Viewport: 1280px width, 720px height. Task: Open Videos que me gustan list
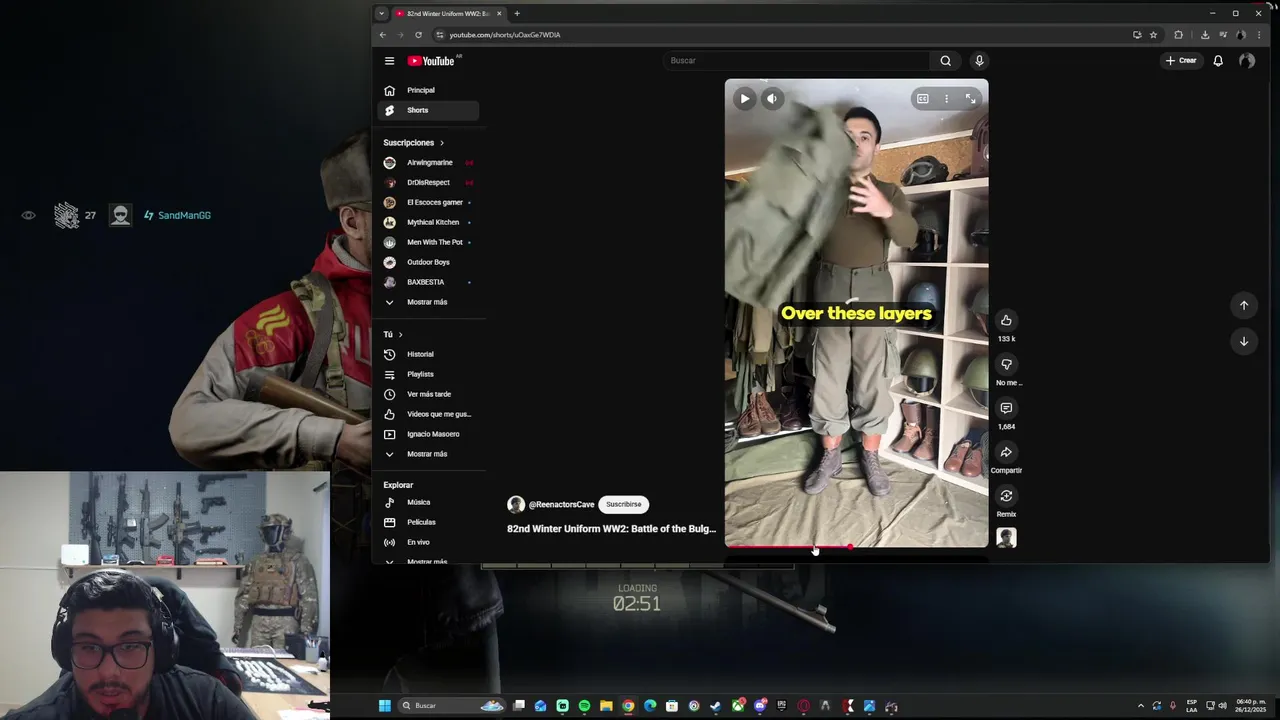click(x=429, y=414)
